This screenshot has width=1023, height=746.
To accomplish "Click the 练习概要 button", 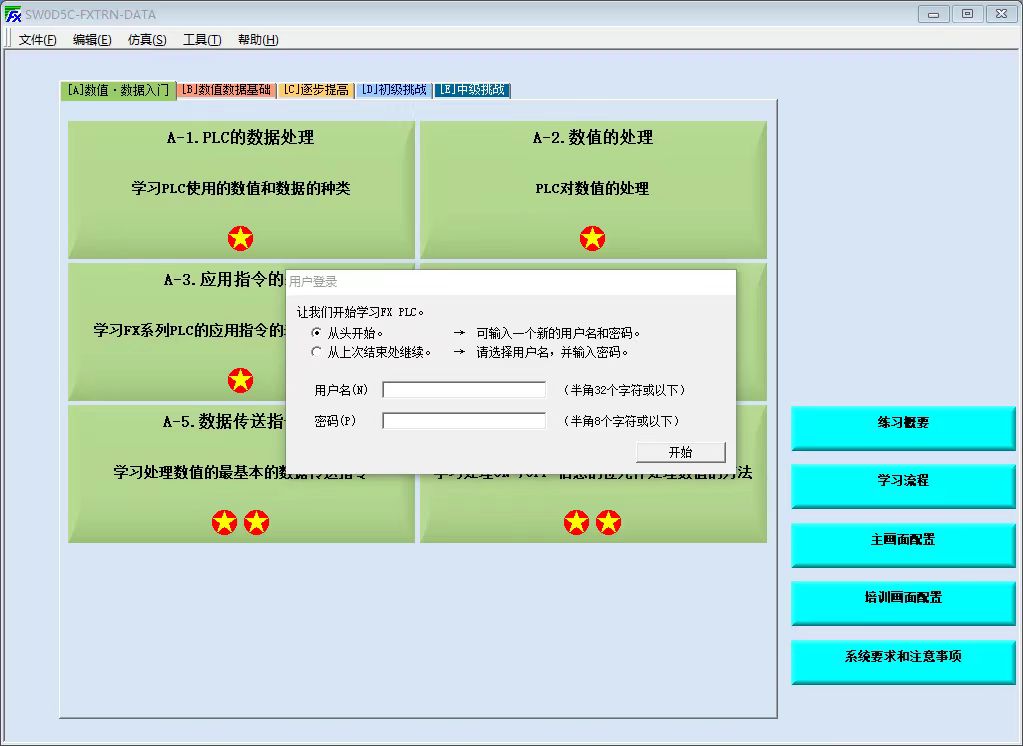I will (903, 424).
